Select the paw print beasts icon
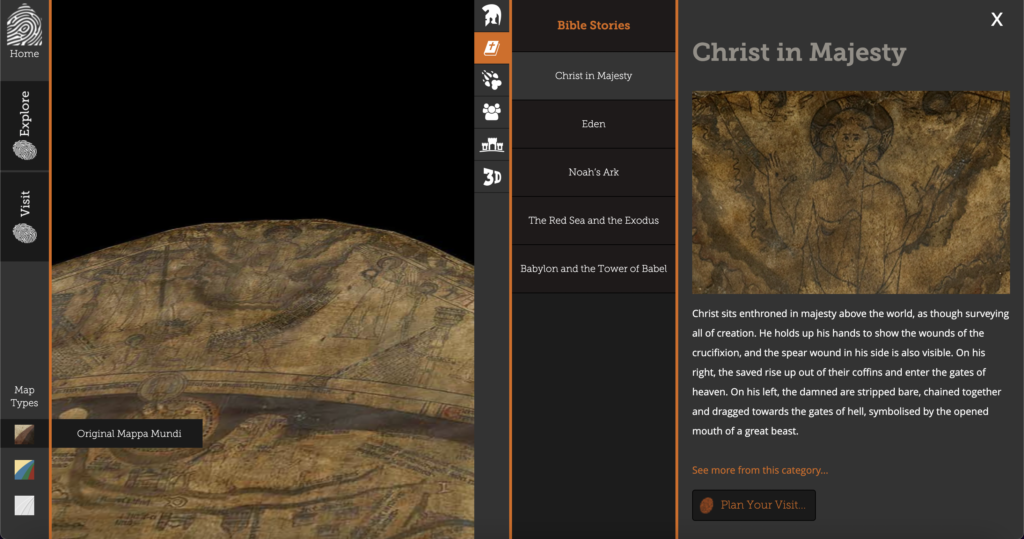This screenshot has width=1024, height=539. 492,80
